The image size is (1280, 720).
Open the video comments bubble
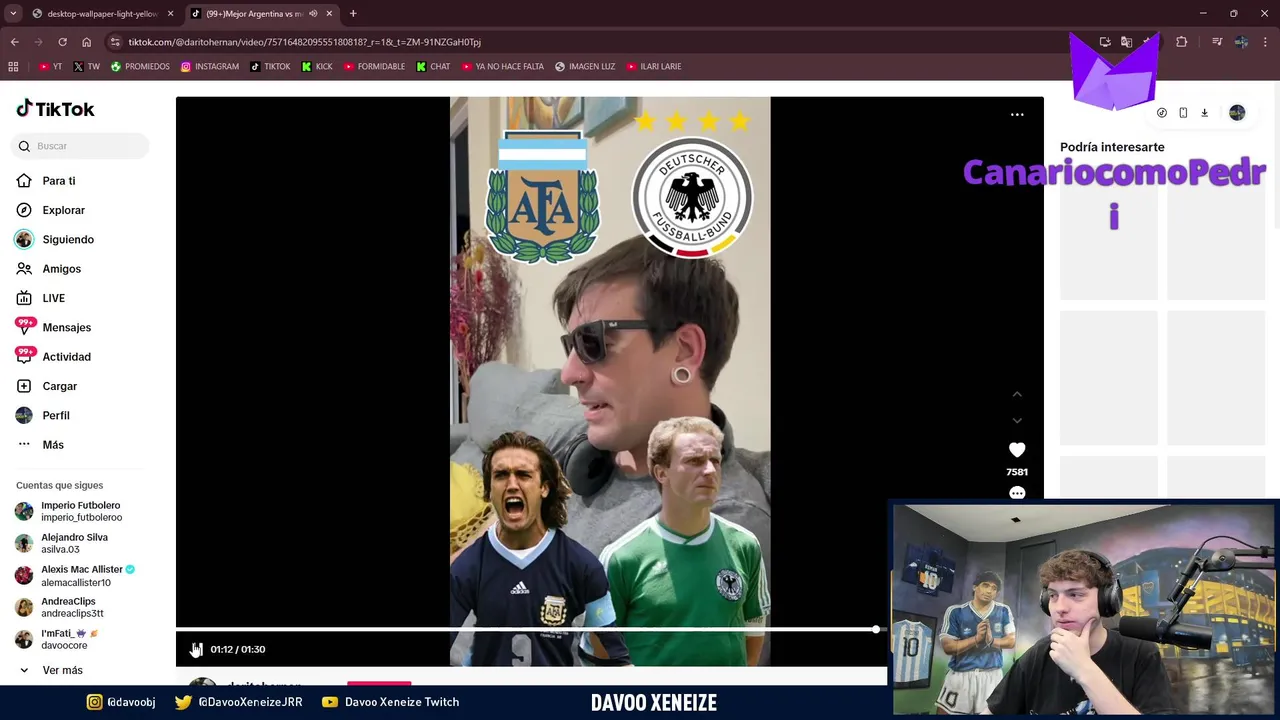coord(1017,493)
